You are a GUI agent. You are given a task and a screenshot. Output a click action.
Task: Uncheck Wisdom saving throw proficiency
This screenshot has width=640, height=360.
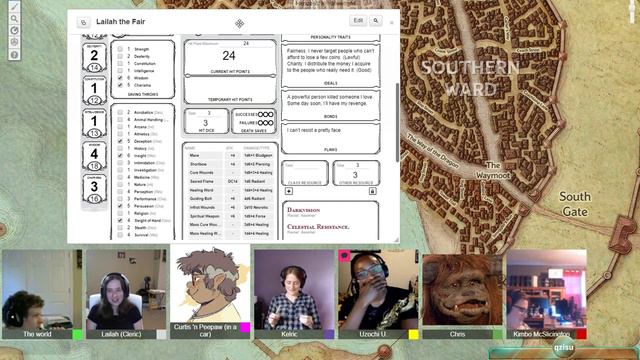(x=120, y=78)
